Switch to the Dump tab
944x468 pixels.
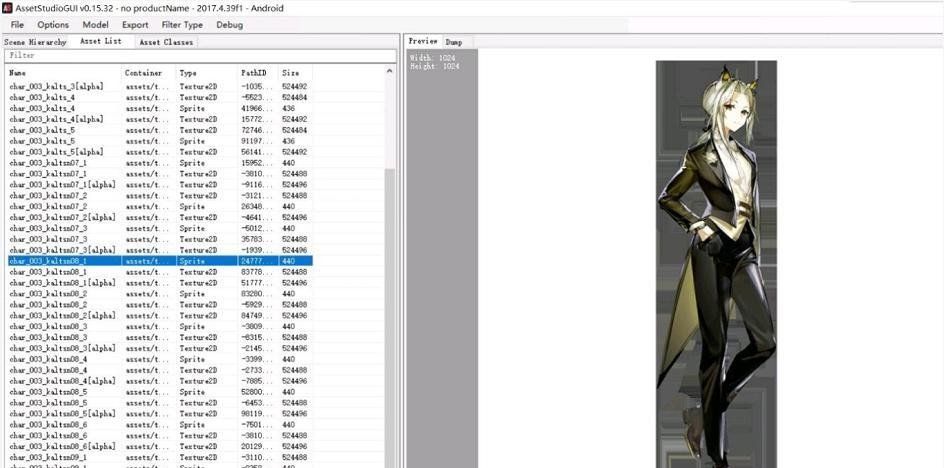click(x=454, y=42)
